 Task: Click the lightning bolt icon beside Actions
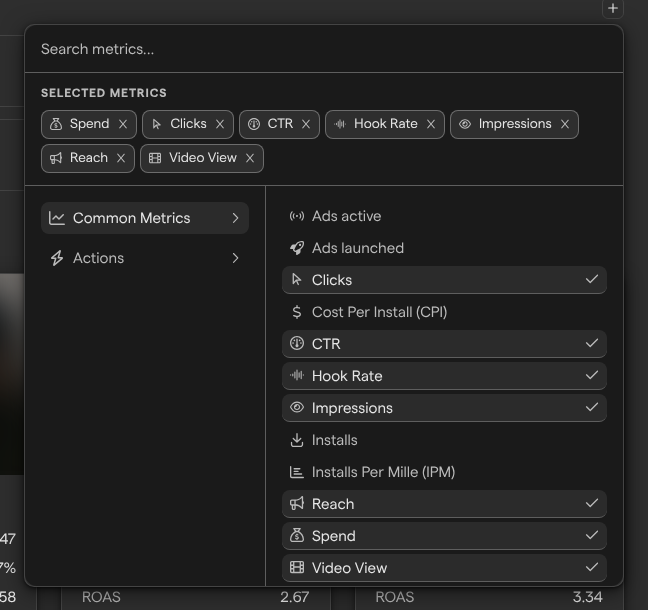(x=57, y=258)
